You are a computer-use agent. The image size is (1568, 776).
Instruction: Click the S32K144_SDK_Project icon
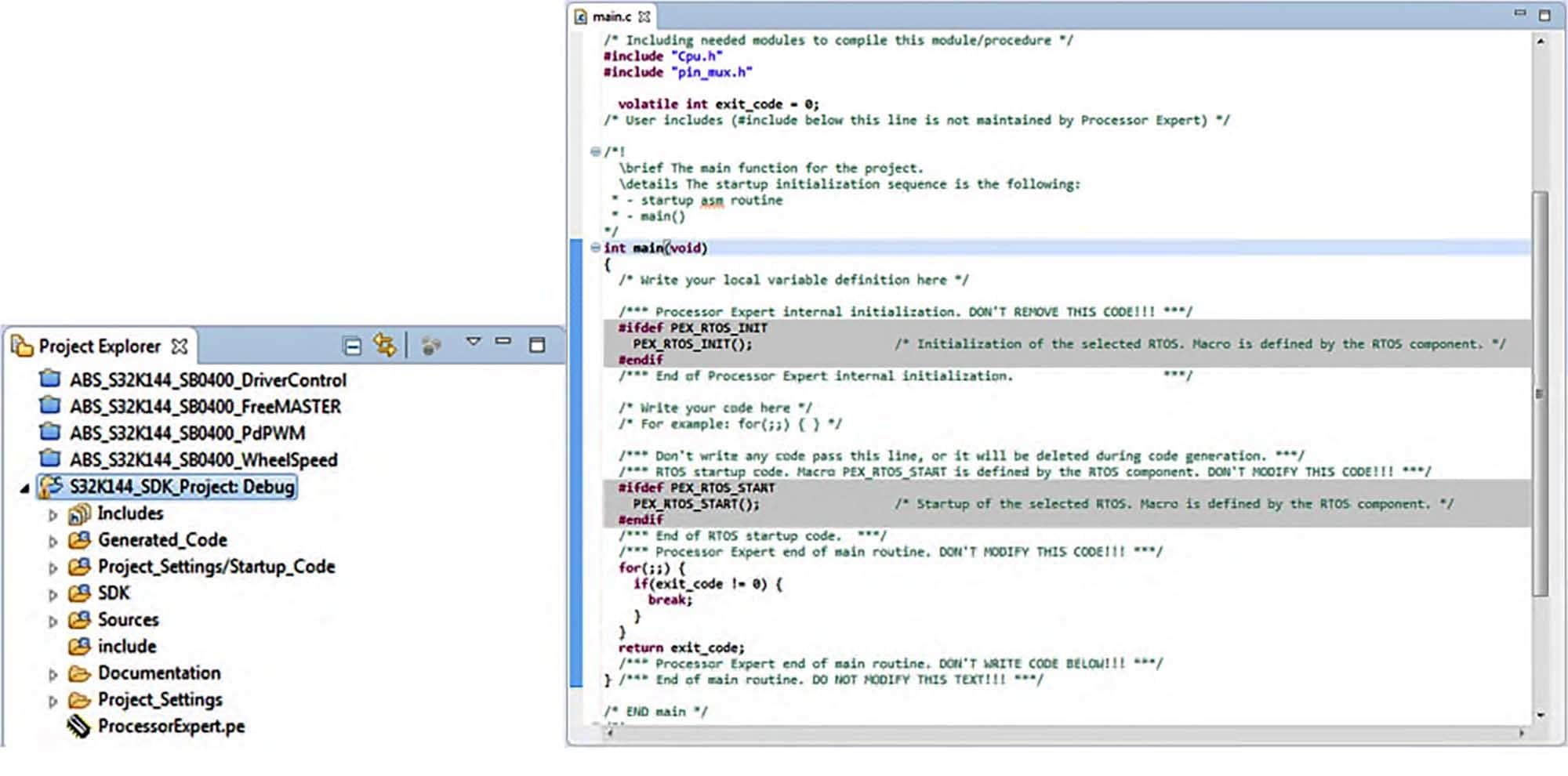click(51, 486)
